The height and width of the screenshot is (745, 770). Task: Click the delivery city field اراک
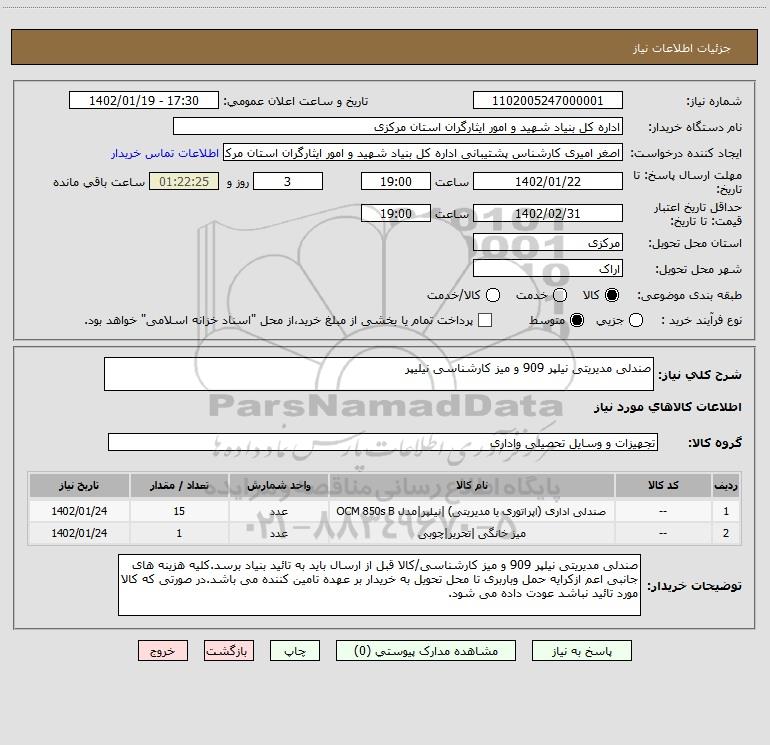pos(548,269)
